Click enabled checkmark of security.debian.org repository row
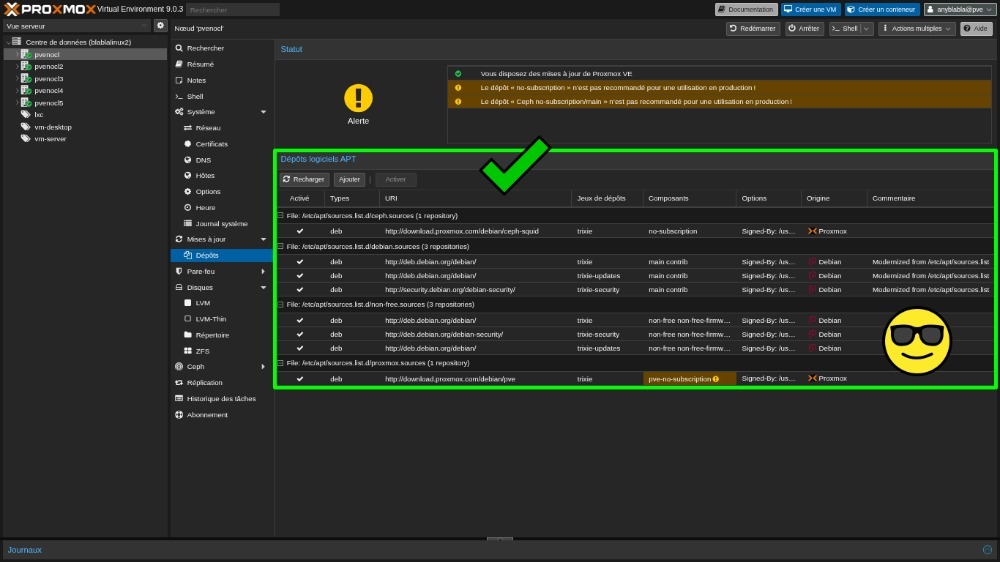The height and width of the screenshot is (562, 1000). pyautogui.click(x=300, y=289)
